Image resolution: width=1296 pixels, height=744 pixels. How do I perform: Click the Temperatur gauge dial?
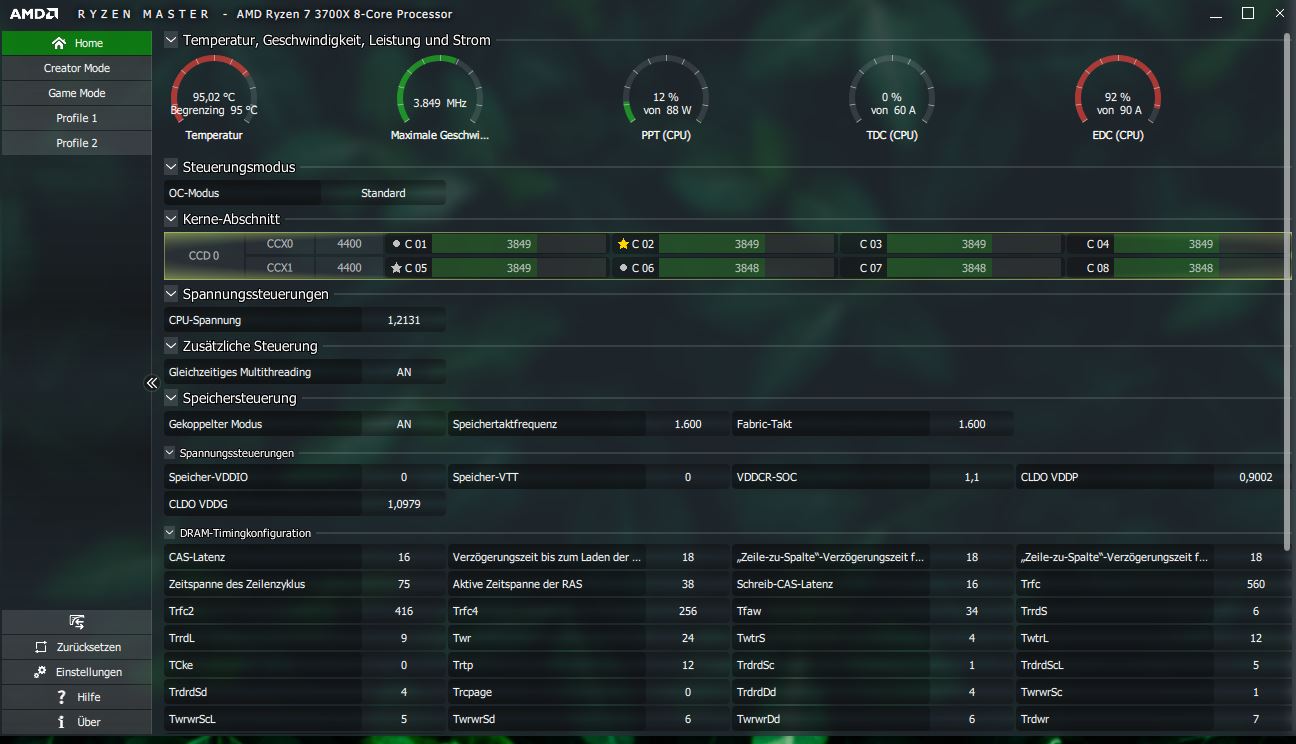pos(214,91)
